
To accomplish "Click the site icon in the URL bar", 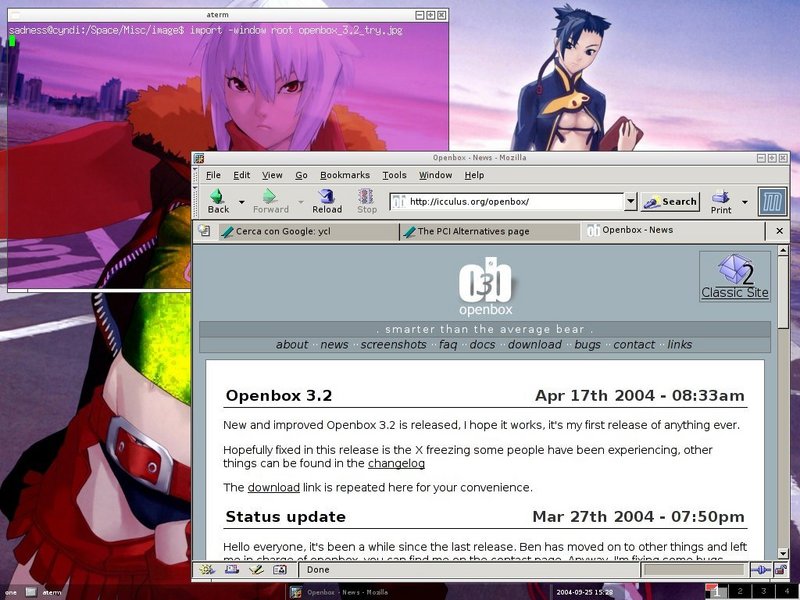I will click(x=398, y=202).
